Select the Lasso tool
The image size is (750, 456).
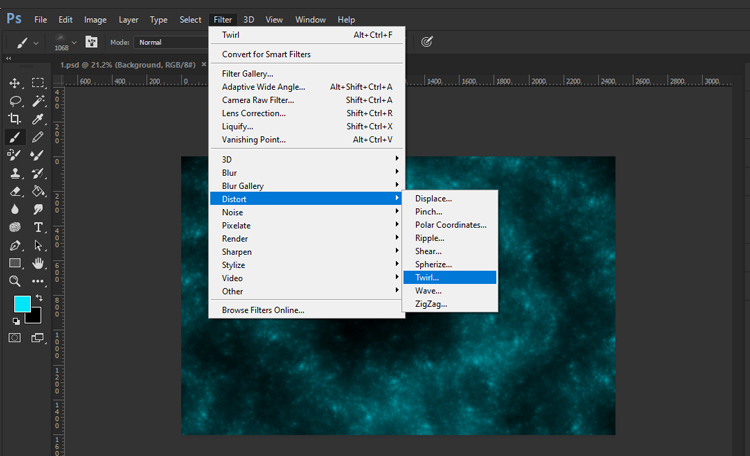coord(15,101)
